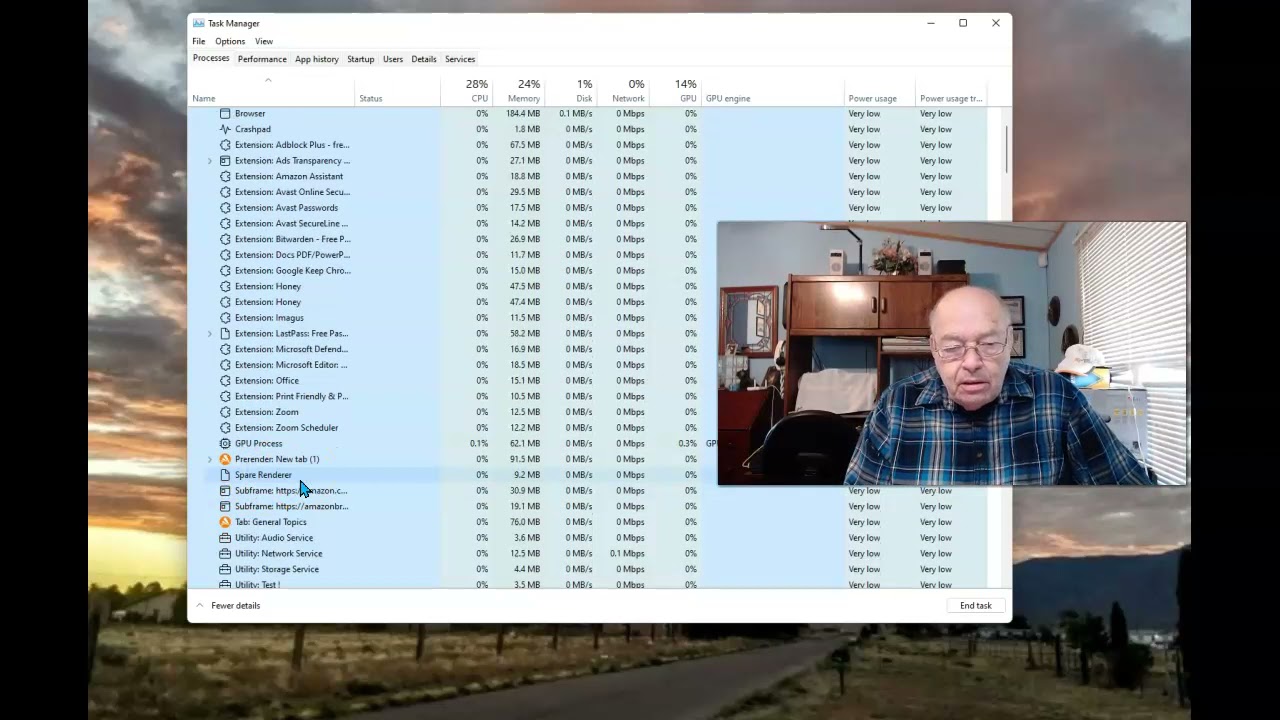1280x720 pixels.
Task: Expand the Prerender New tab row
Action: point(210,459)
